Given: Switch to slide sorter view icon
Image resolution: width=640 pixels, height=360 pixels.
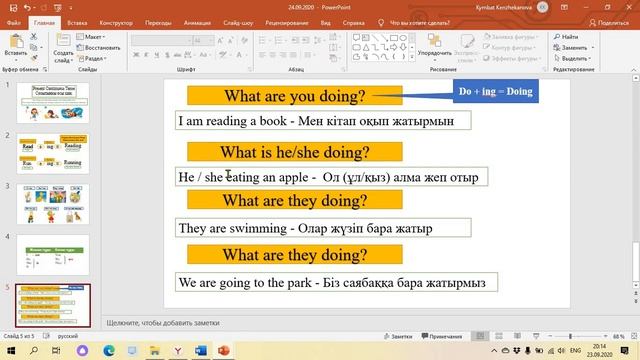Looking at the screenshot, I should pyautogui.click(x=499, y=336).
